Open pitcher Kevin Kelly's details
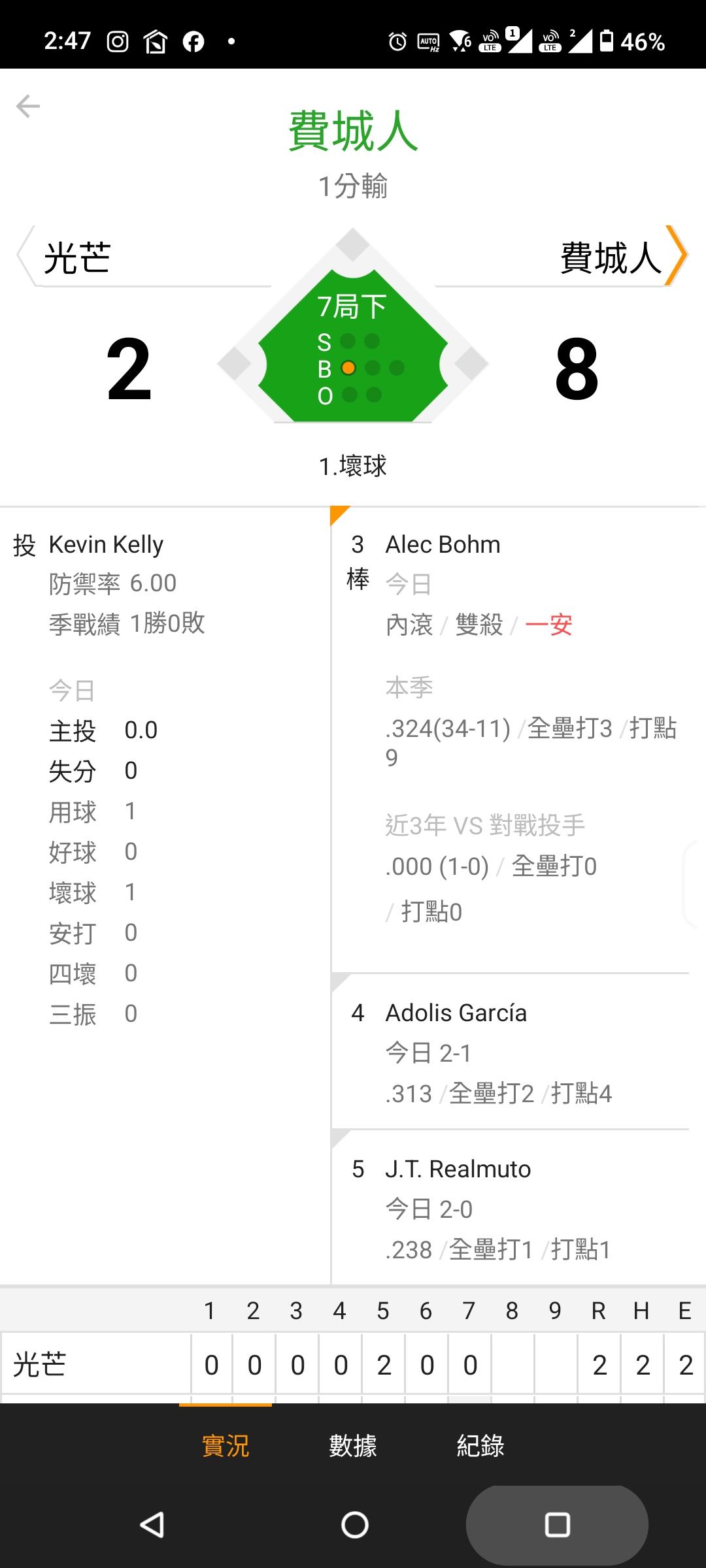The height and width of the screenshot is (1568, 706). point(106,544)
